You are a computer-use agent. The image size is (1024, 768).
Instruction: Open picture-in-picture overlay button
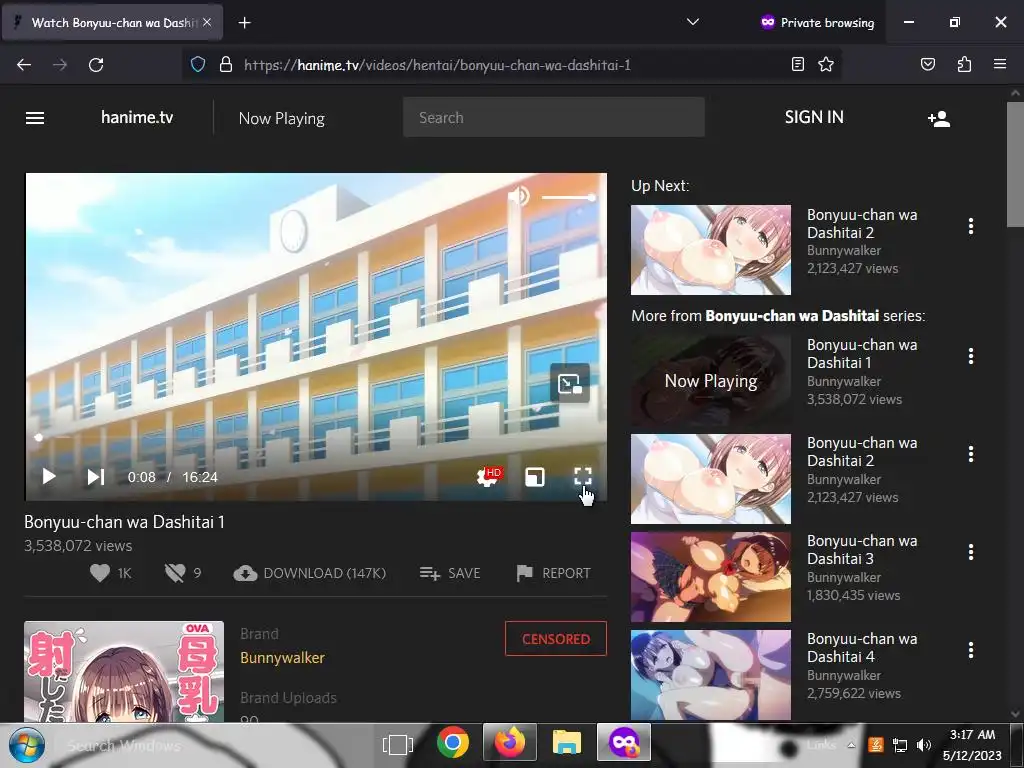tap(569, 383)
